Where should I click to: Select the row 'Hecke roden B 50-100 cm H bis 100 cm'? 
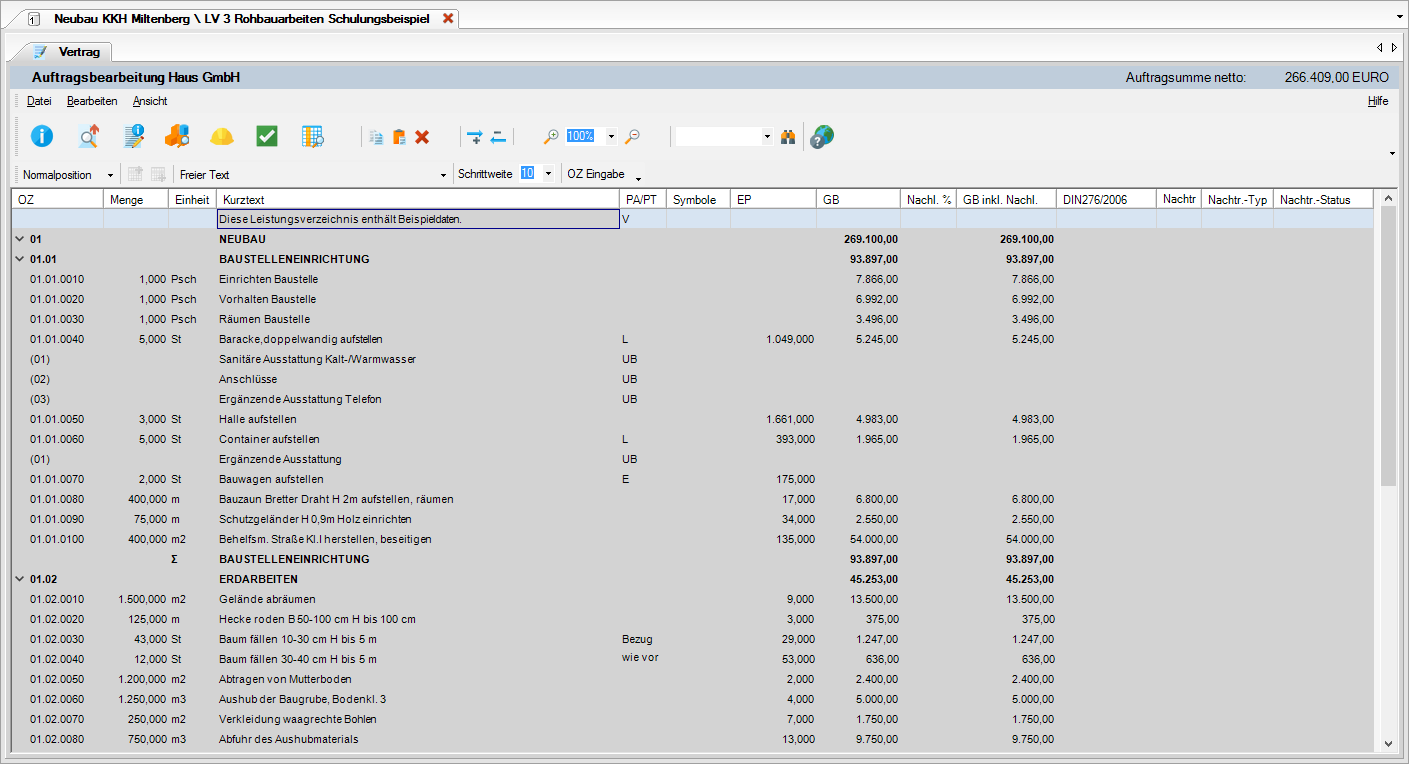pos(694,619)
